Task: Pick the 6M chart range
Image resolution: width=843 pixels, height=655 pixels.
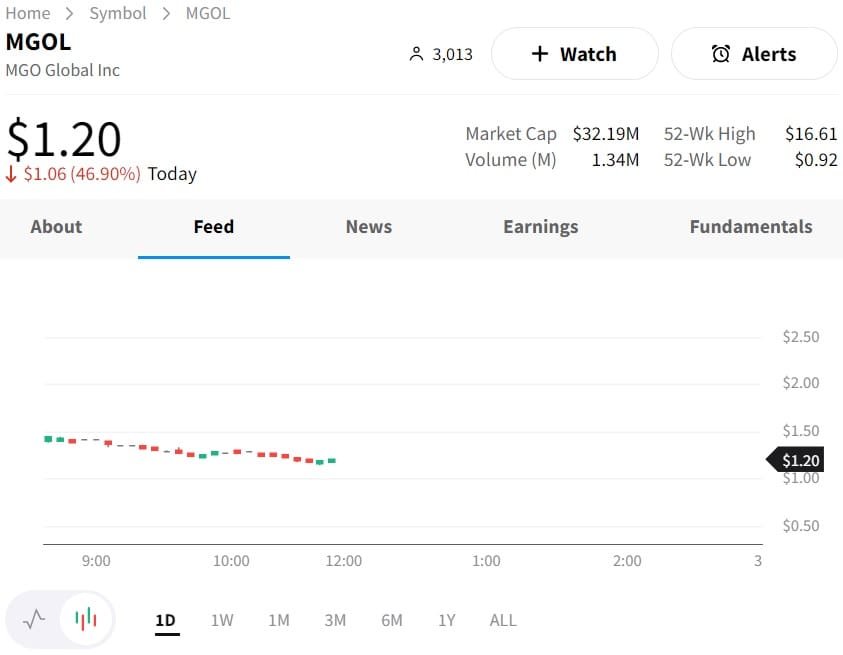Action: (x=392, y=620)
